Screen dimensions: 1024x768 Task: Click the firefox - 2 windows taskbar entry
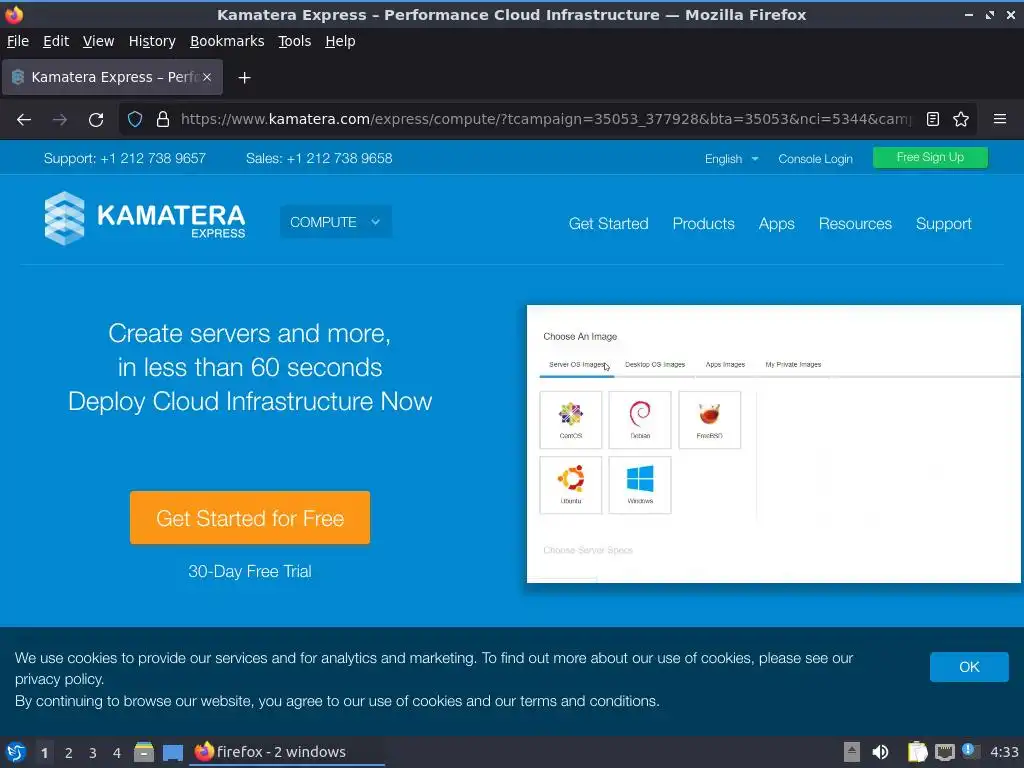[x=287, y=752]
